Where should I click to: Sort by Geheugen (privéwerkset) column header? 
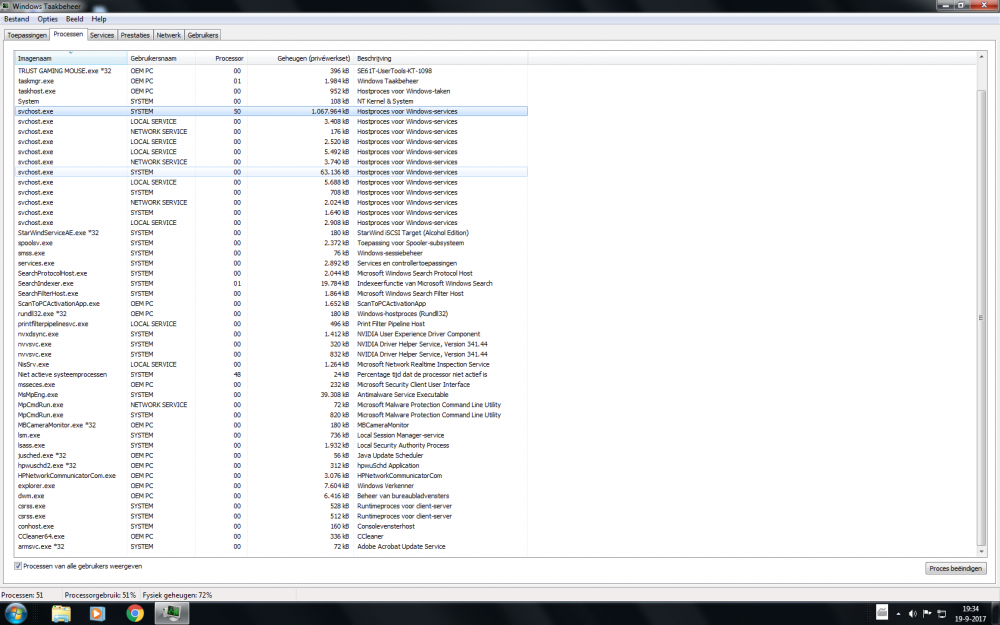(x=300, y=58)
